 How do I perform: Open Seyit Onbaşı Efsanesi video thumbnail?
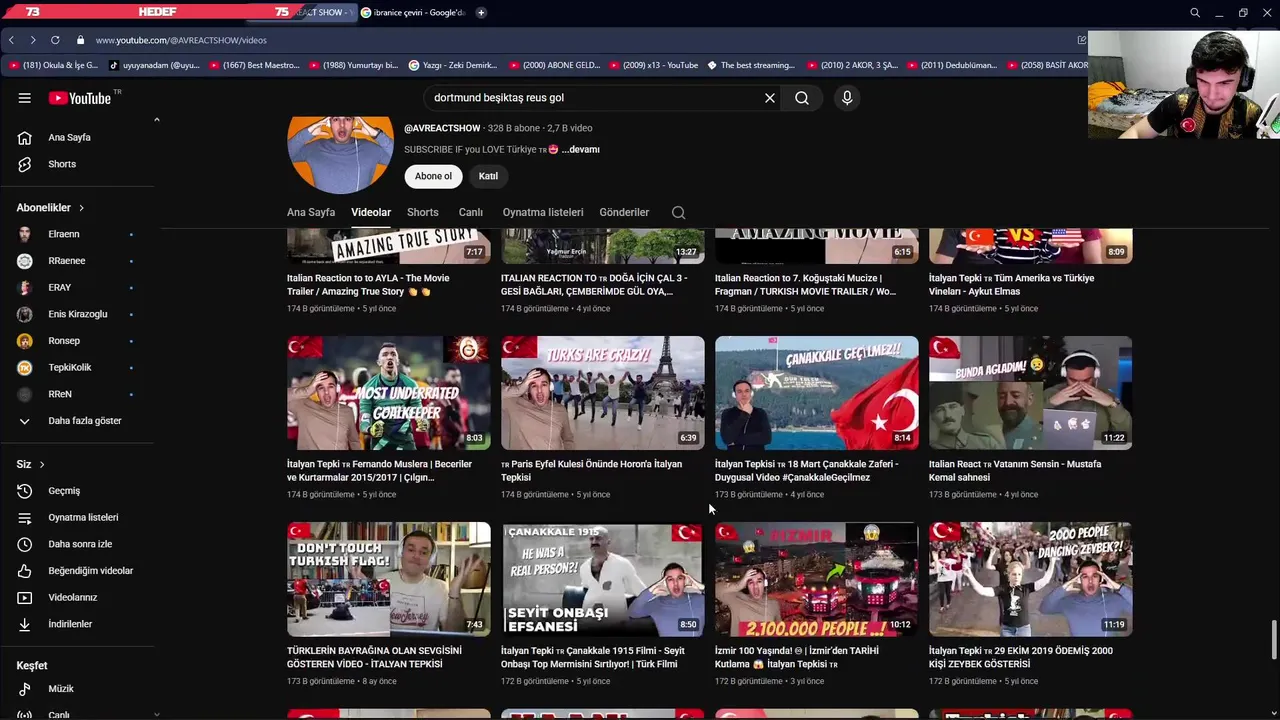click(x=603, y=579)
